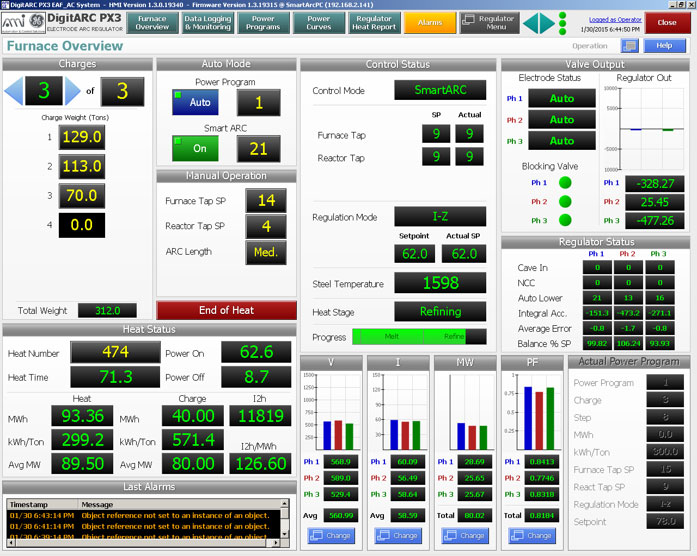Click Smart ARC number field 21

(x=259, y=149)
